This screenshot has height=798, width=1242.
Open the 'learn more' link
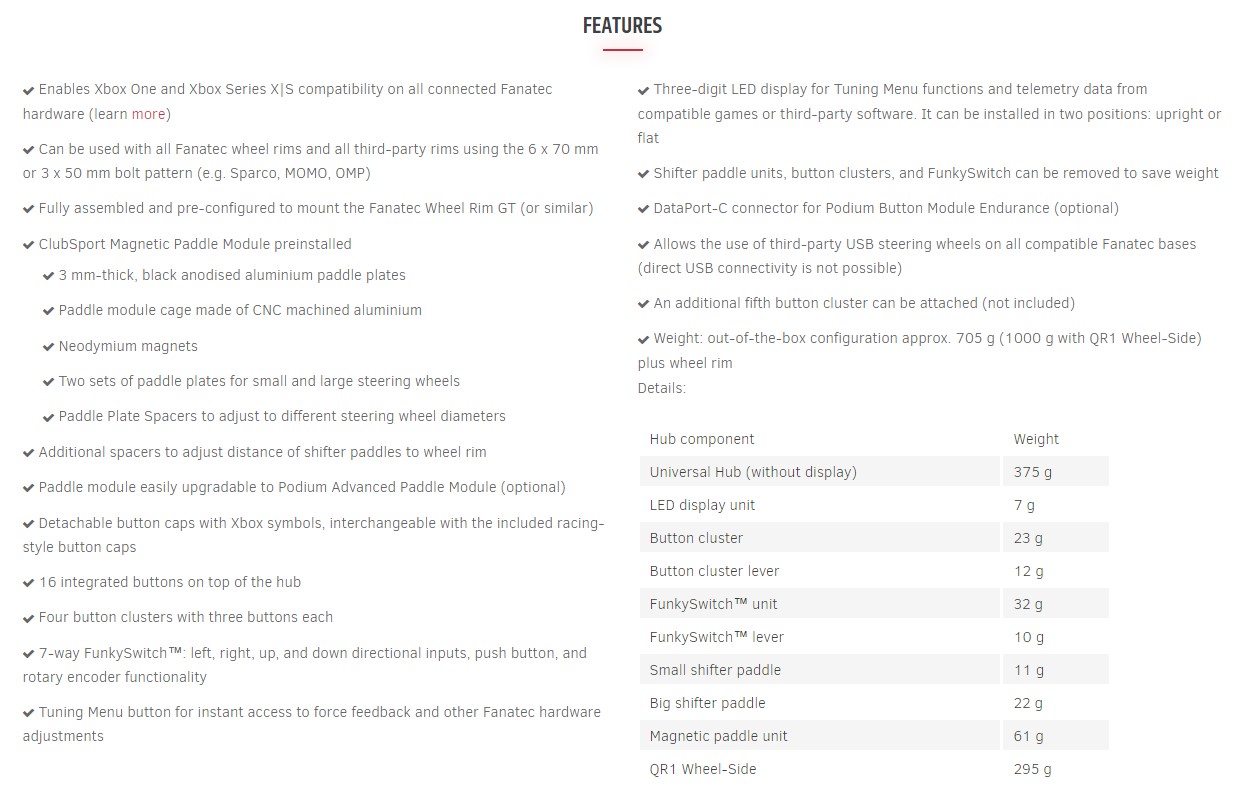tap(130, 114)
